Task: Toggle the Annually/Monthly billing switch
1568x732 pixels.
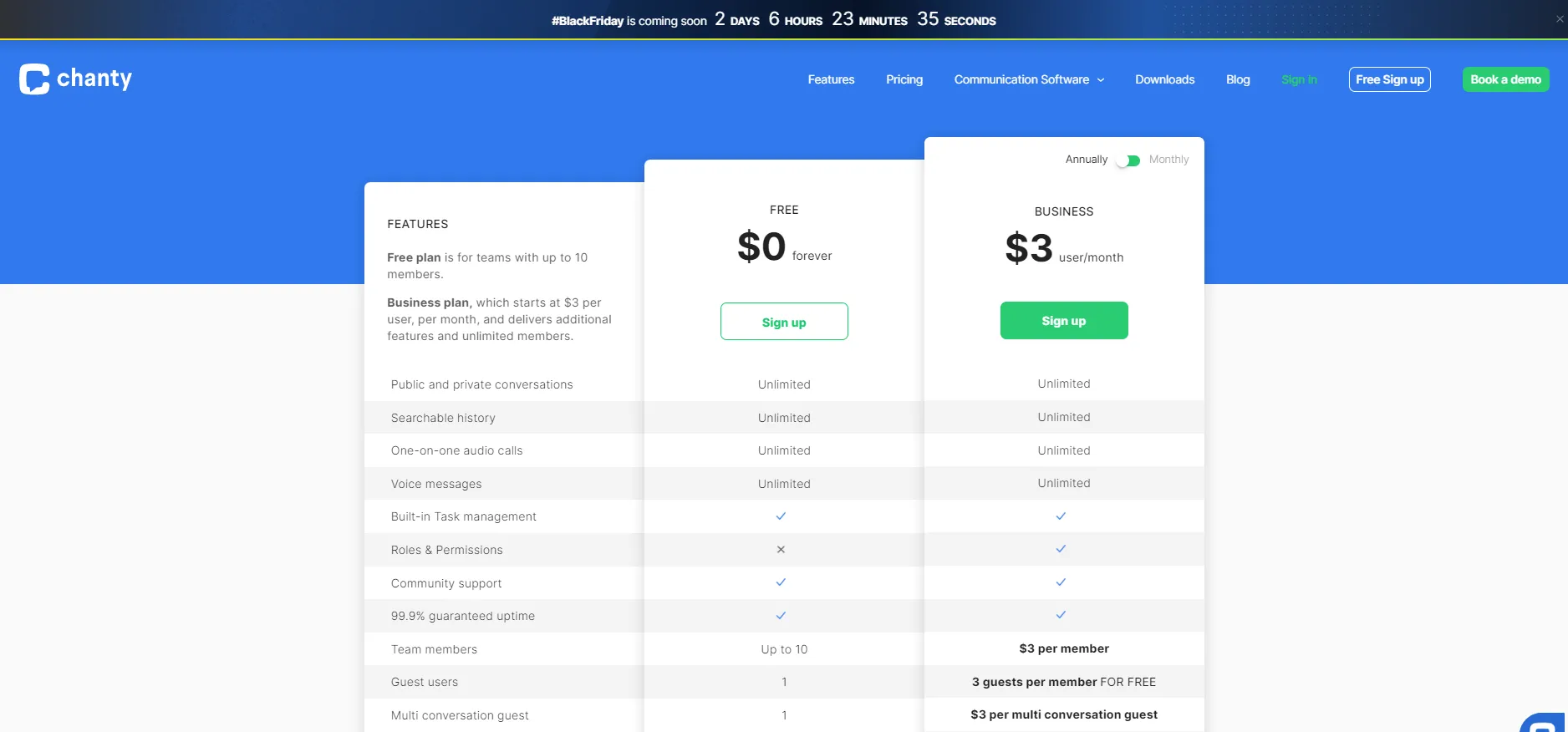Action: click(1128, 160)
